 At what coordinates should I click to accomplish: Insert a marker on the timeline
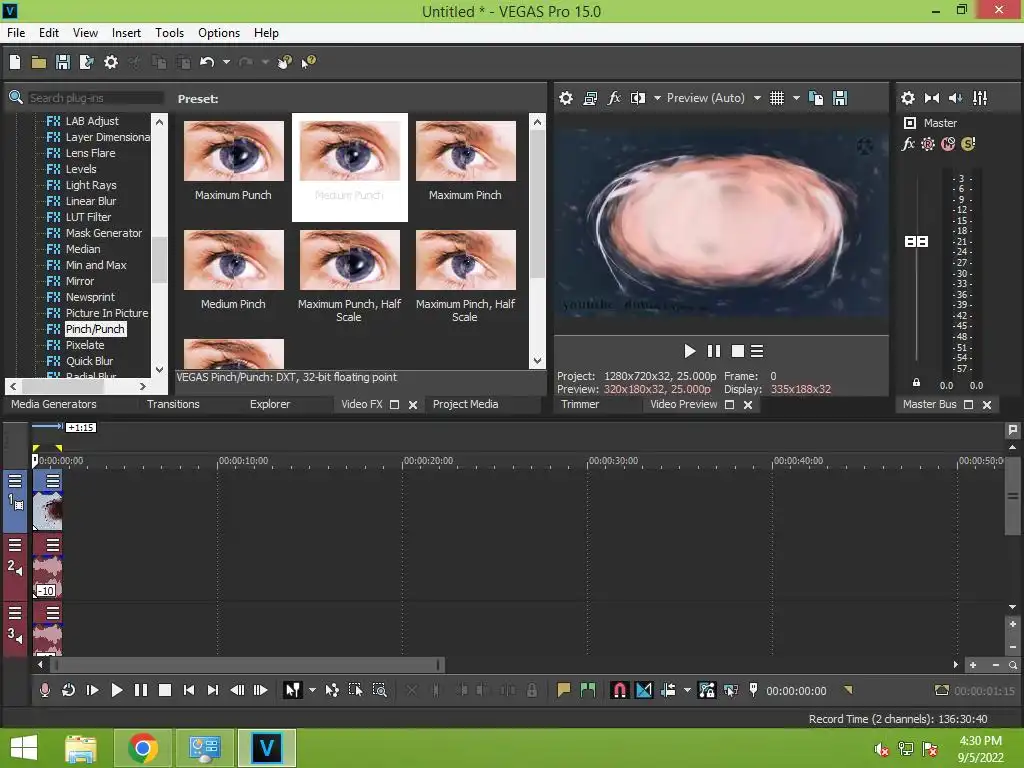point(564,690)
